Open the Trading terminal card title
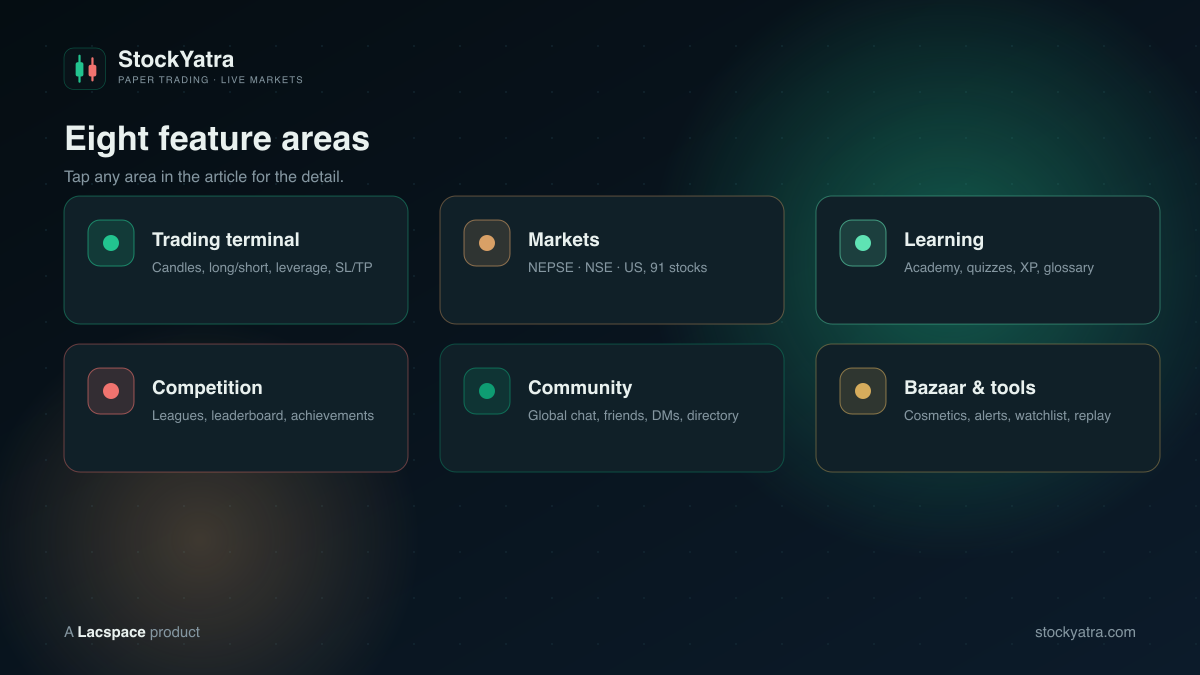Image resolution: width=1200 pixels, height=675 pixels. 226,240
